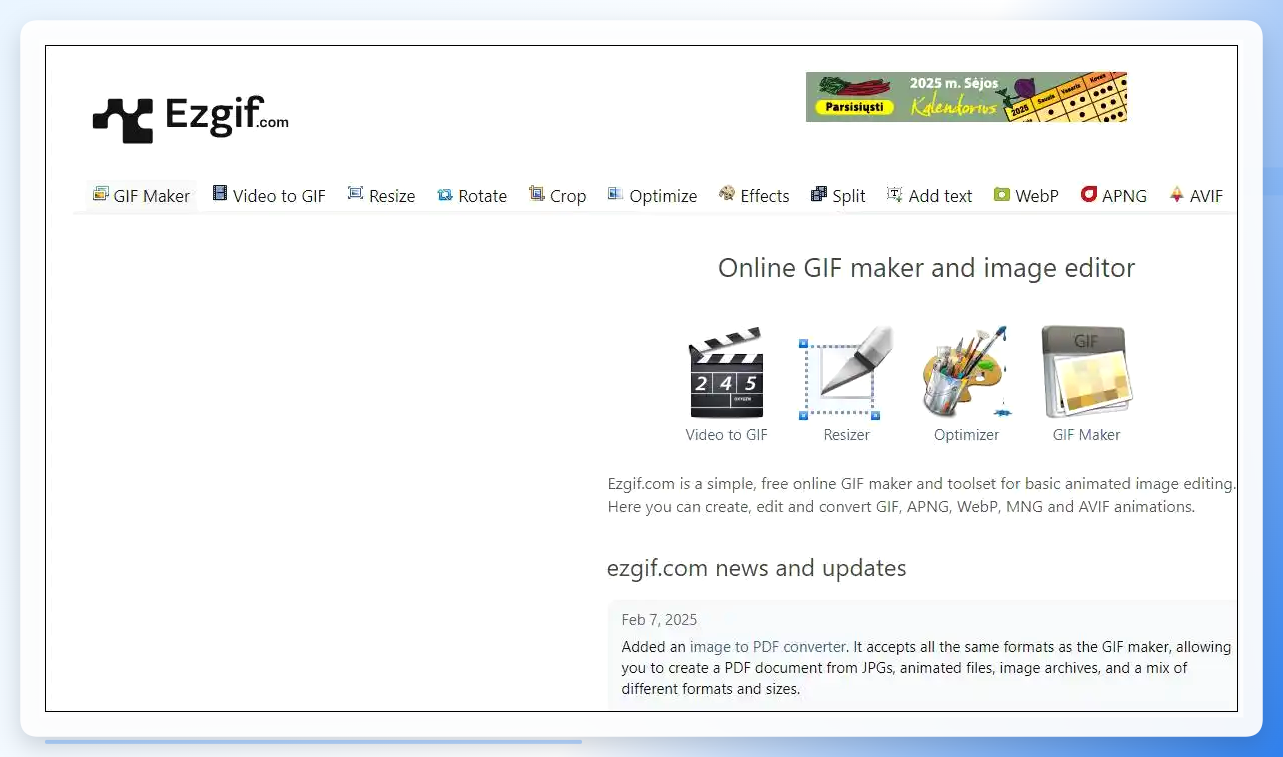Click the Video to GIF clapperboard icon
The height and width of the screenshot is (757, 1283).
click(x=727, y=373)
